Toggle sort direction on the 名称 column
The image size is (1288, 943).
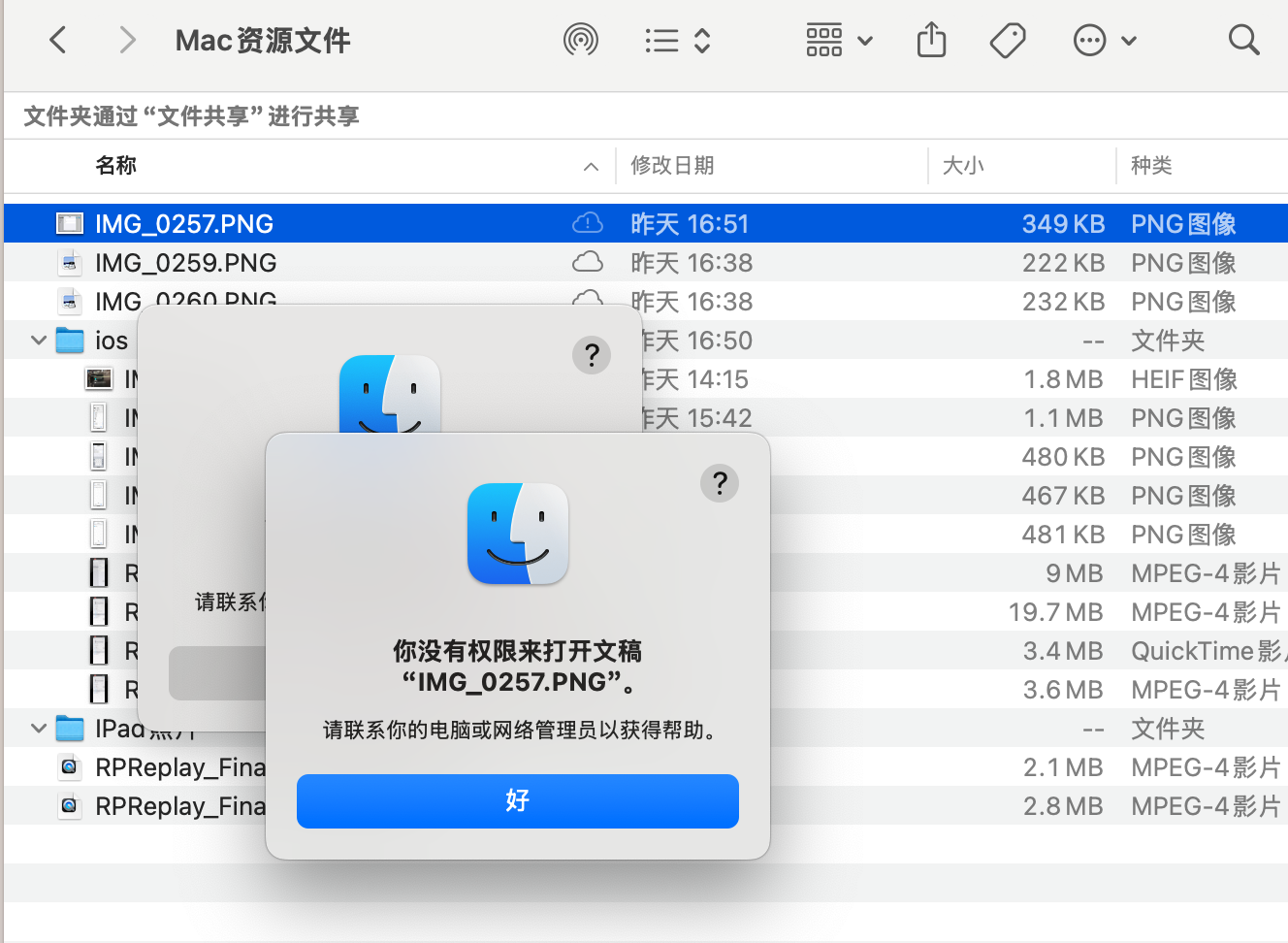(115, 165)
